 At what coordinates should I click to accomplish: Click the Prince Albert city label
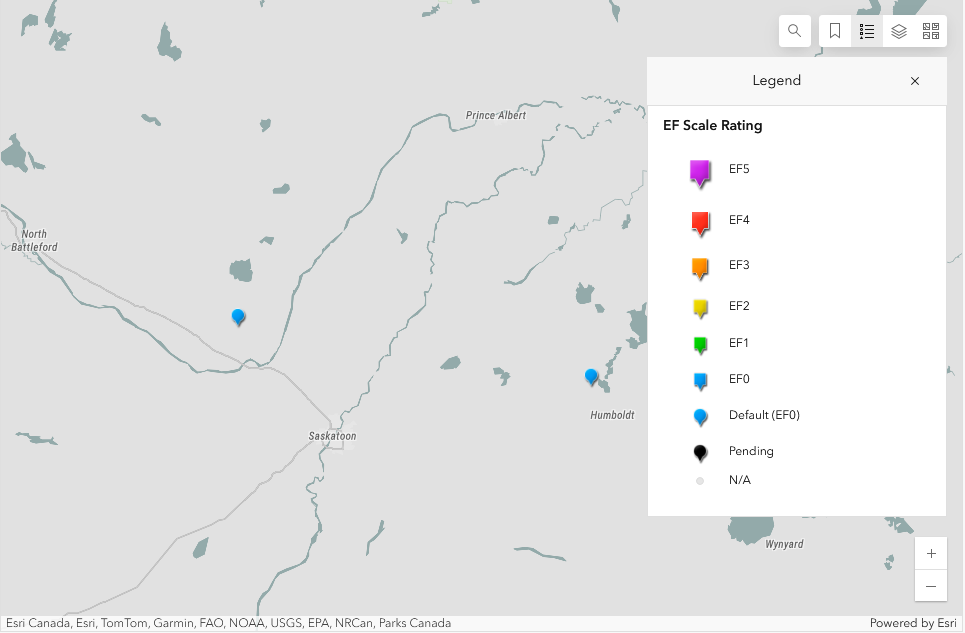click(x=495, y=115)
